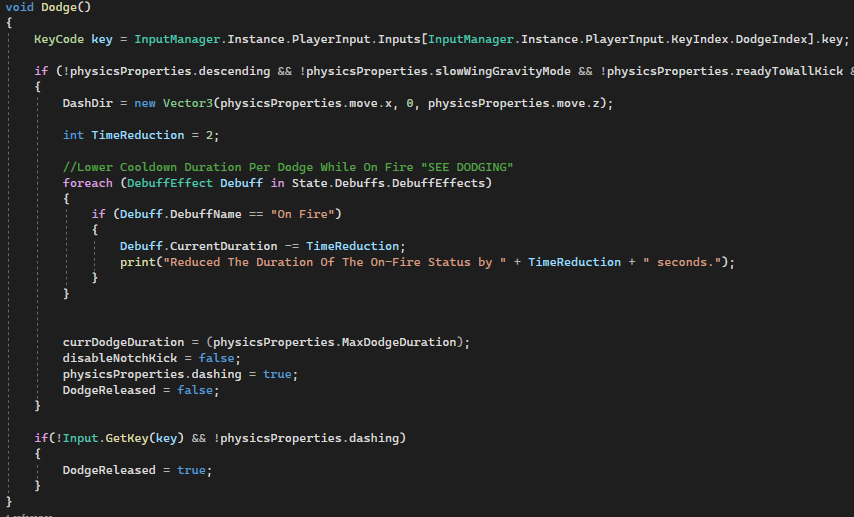Click true on the physicsProperties.dashing assignment line
The image size is (854, 517).
277,374
